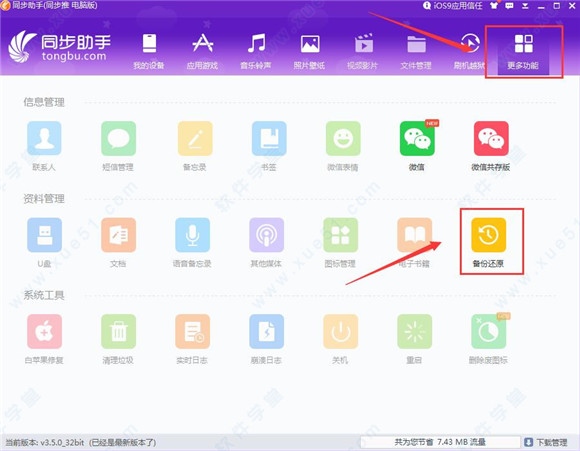Image resolution: width=580 pixels, height=451 pixels.
Task: Open title bar dropdown menu arrow
Action: (525, 6)
